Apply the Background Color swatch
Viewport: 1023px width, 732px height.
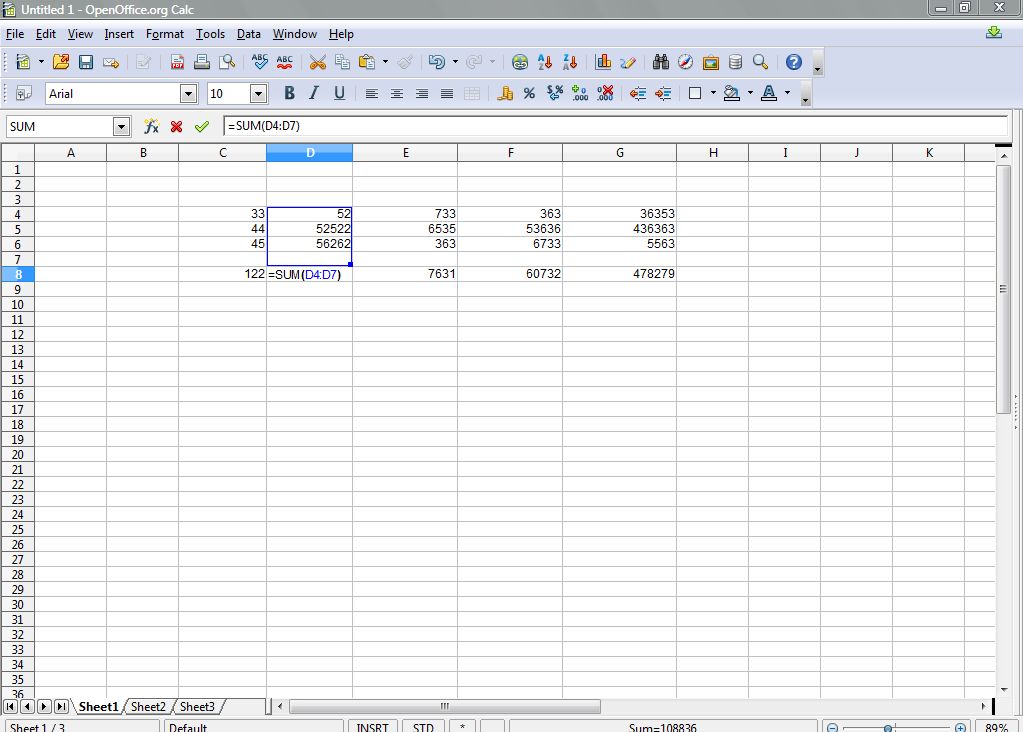click(x=732, y=93)
